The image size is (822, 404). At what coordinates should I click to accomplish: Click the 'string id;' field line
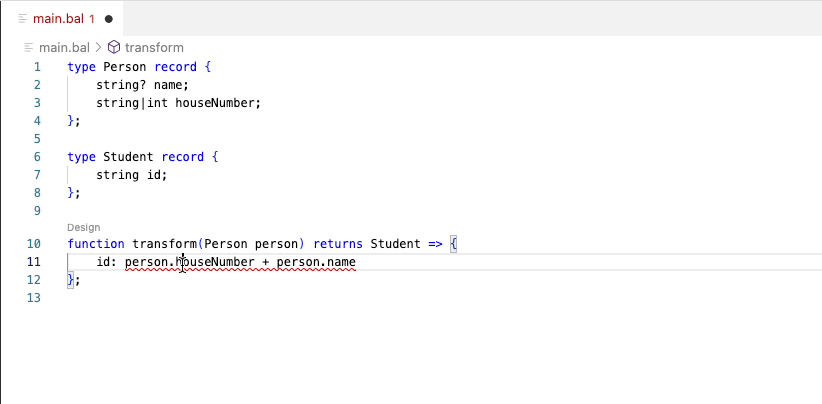(132, 175)
